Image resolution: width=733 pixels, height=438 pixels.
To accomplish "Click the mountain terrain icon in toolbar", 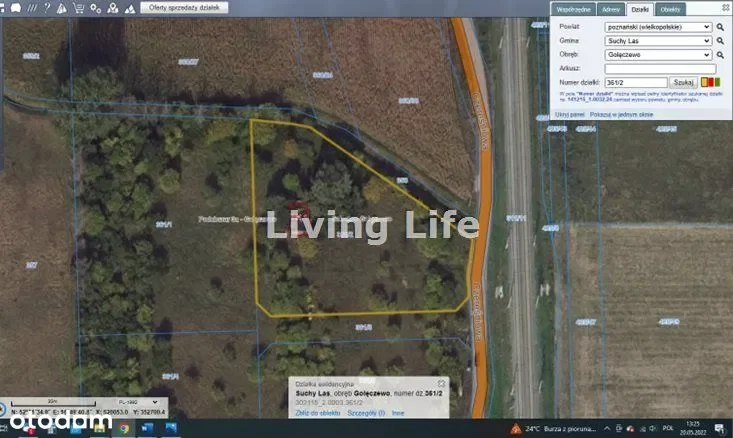I will click(x=129, y=7).
